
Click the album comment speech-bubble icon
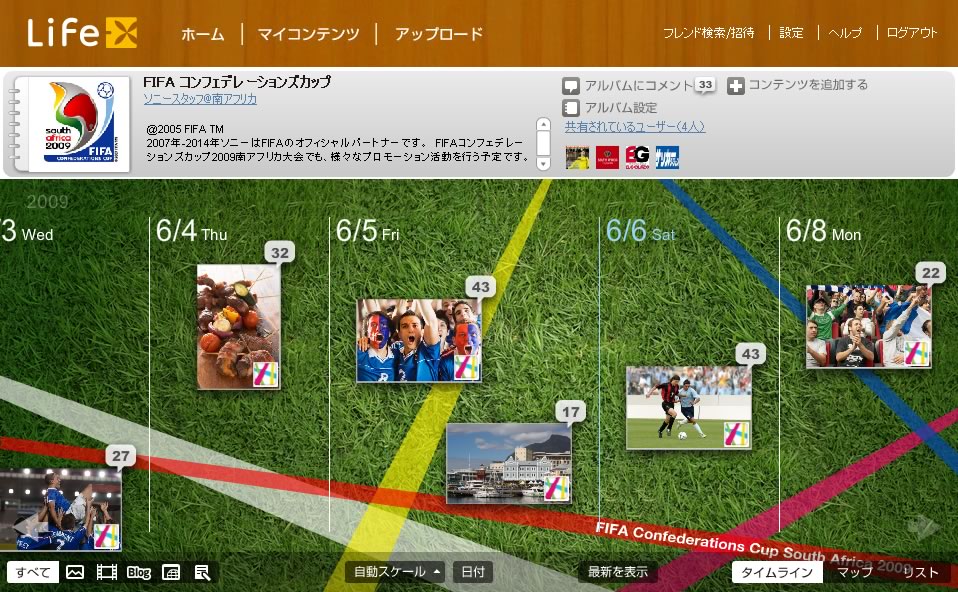[571, 86]
